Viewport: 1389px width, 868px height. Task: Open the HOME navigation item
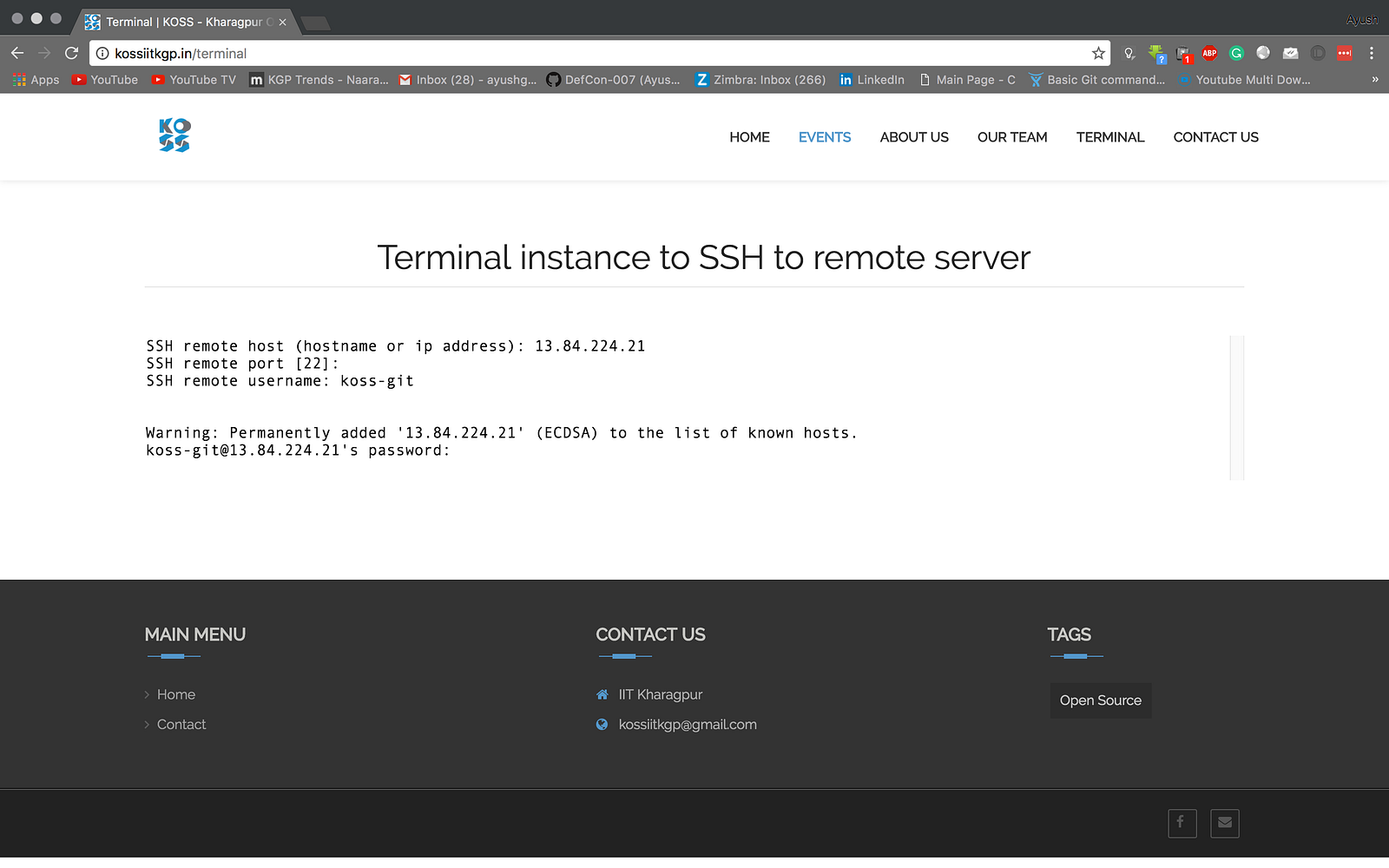(749, 137)
